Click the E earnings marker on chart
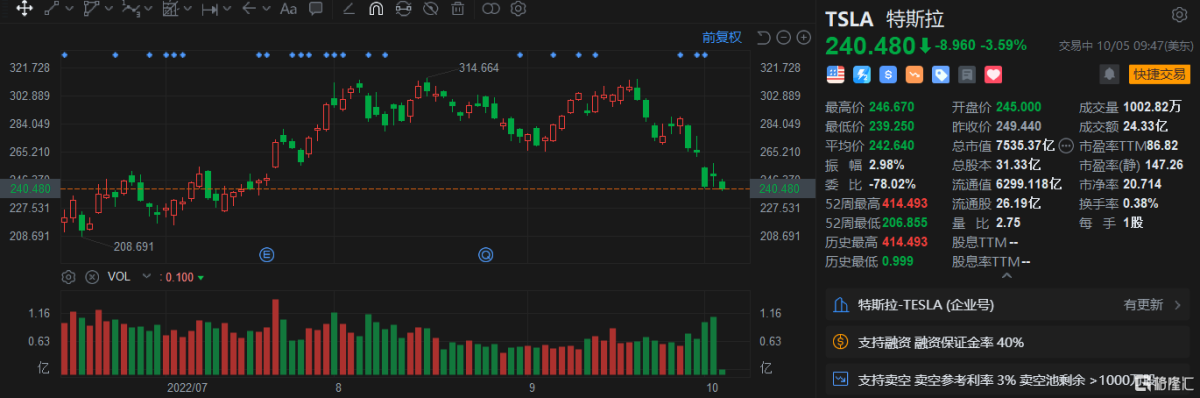This screenshot has height=398, width=1200. pos(266,254)
